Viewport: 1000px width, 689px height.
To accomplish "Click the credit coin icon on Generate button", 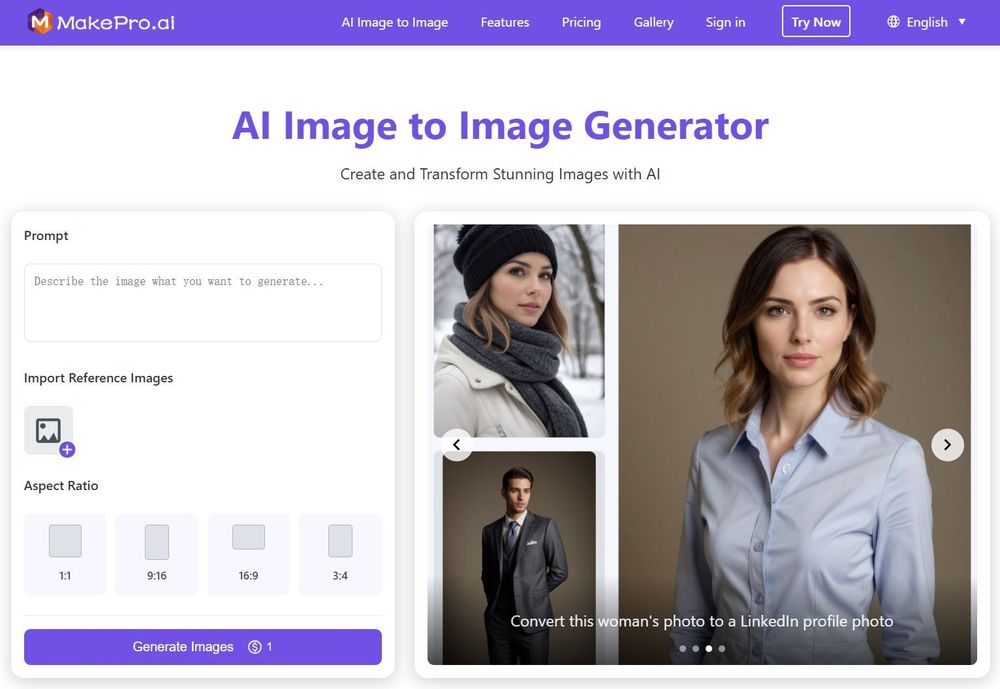I will [255, 647].
